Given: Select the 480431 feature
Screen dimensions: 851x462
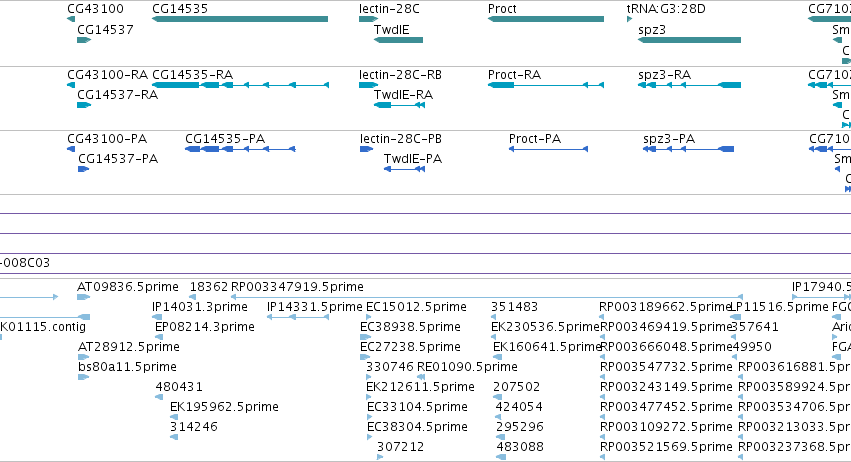Looking at the screenshot, I should click(159, 397).
